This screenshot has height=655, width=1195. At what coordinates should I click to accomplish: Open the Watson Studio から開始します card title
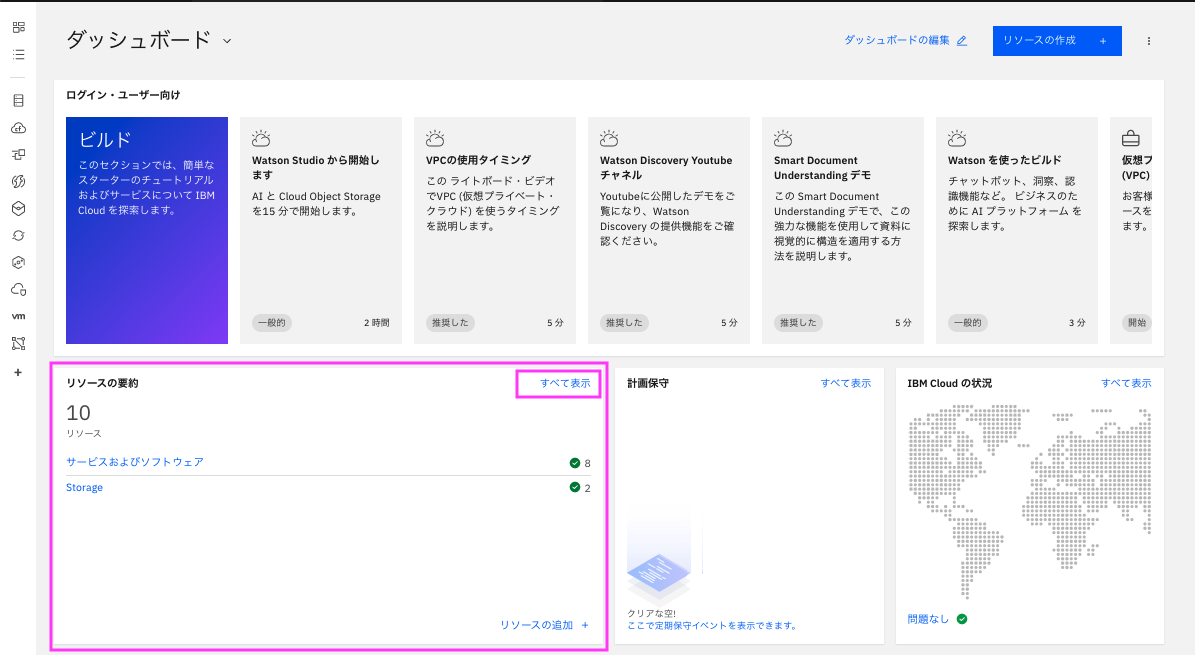coord(316,168)
